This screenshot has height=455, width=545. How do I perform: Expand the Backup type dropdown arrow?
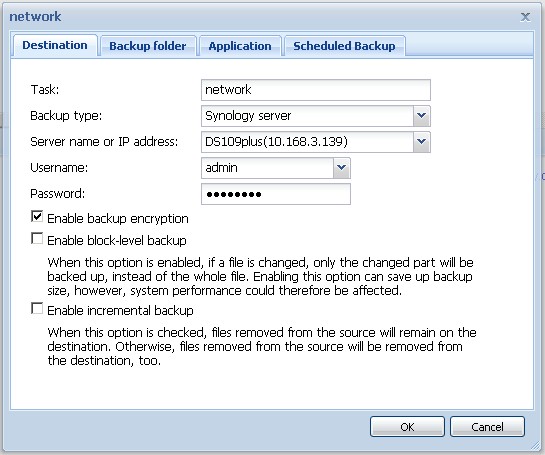click(x=422, y=116)
